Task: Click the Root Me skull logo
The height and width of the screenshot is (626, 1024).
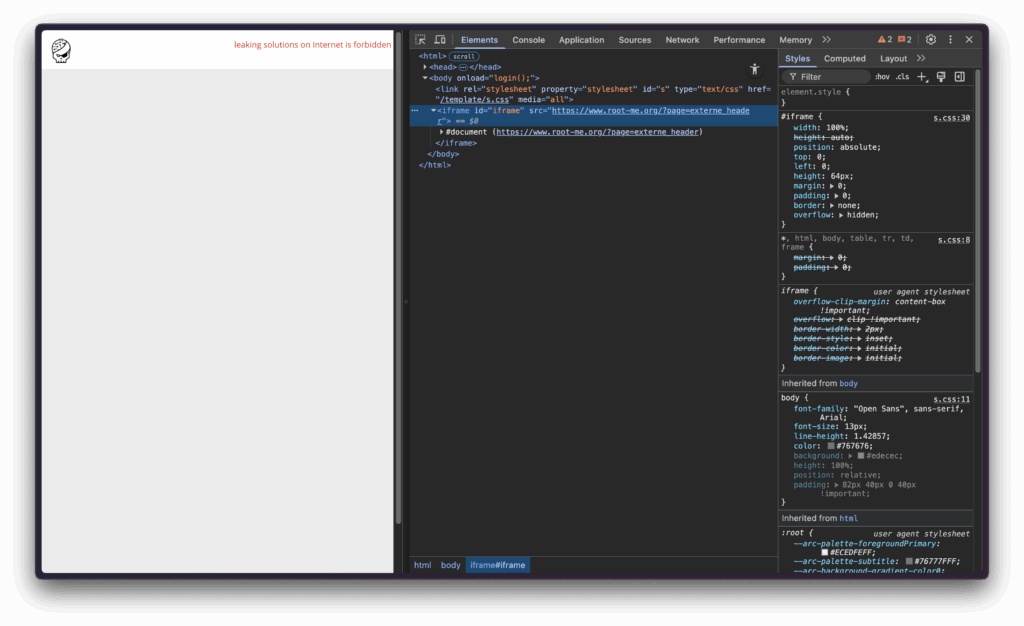Action: tap(61, 50)
